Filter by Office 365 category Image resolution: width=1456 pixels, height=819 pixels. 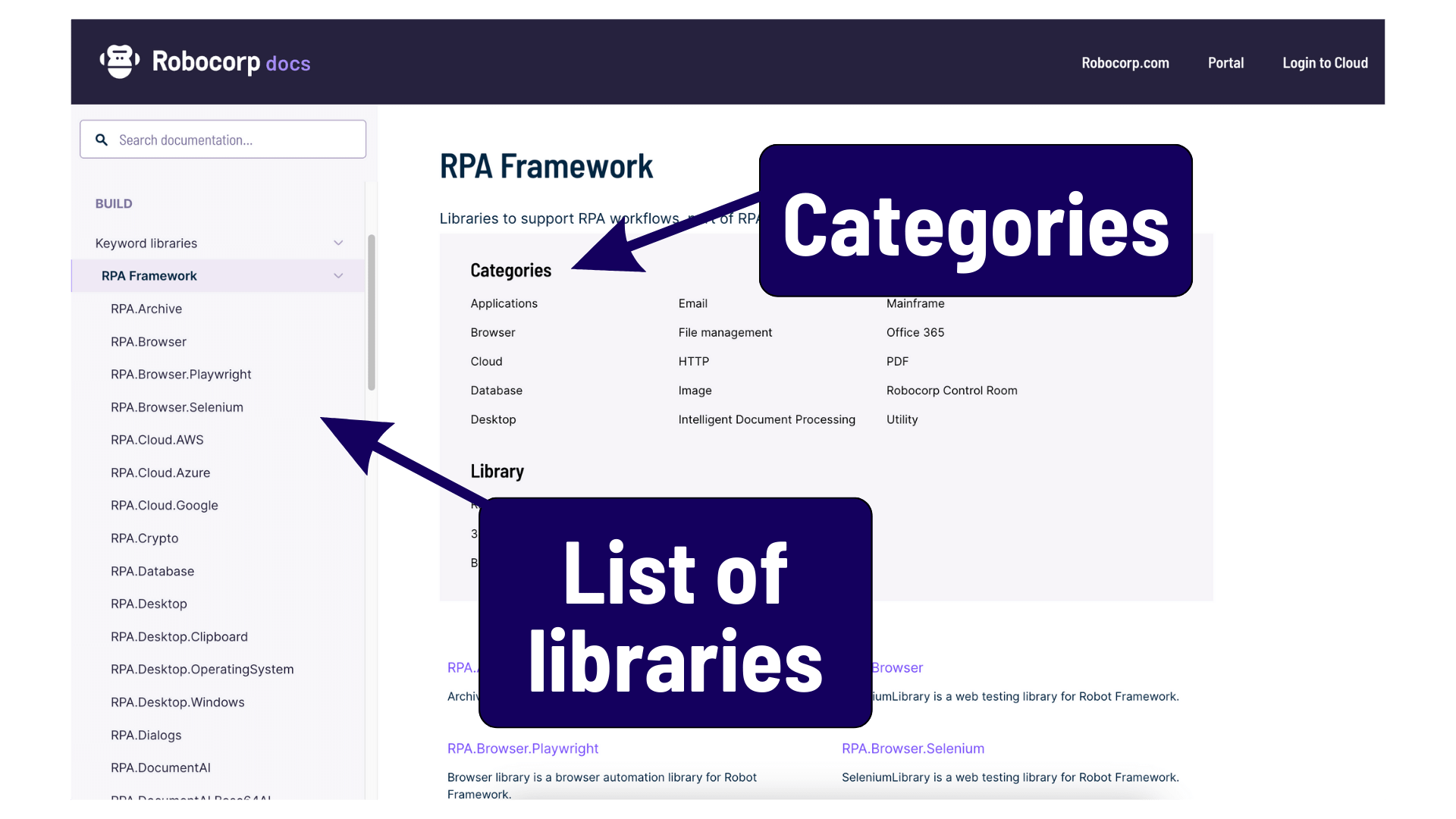pos(915,332)
